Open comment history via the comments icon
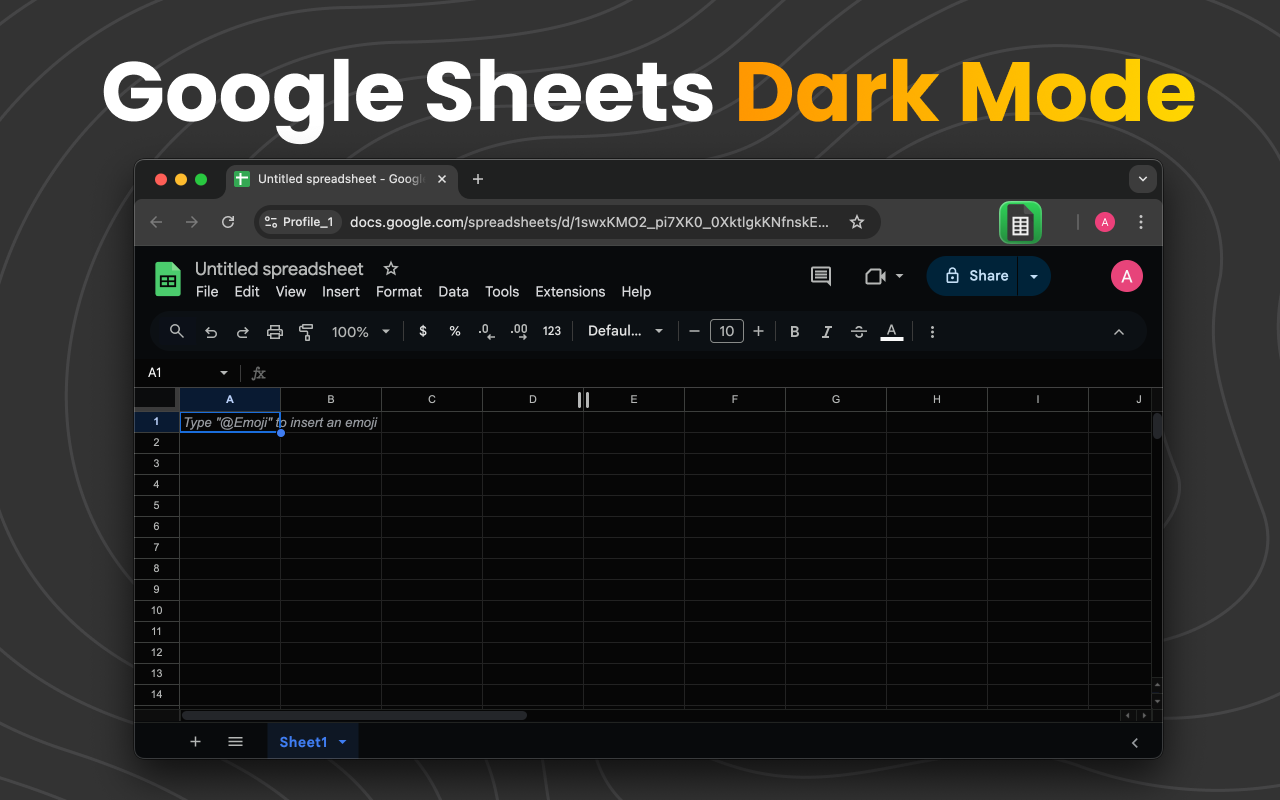This screenshot has height=800, width=1280. click(x=820, y=276)
